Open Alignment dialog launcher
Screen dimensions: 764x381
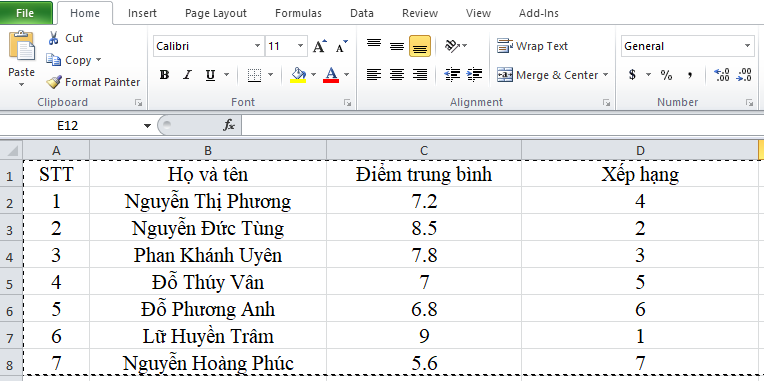click(606, 103)
